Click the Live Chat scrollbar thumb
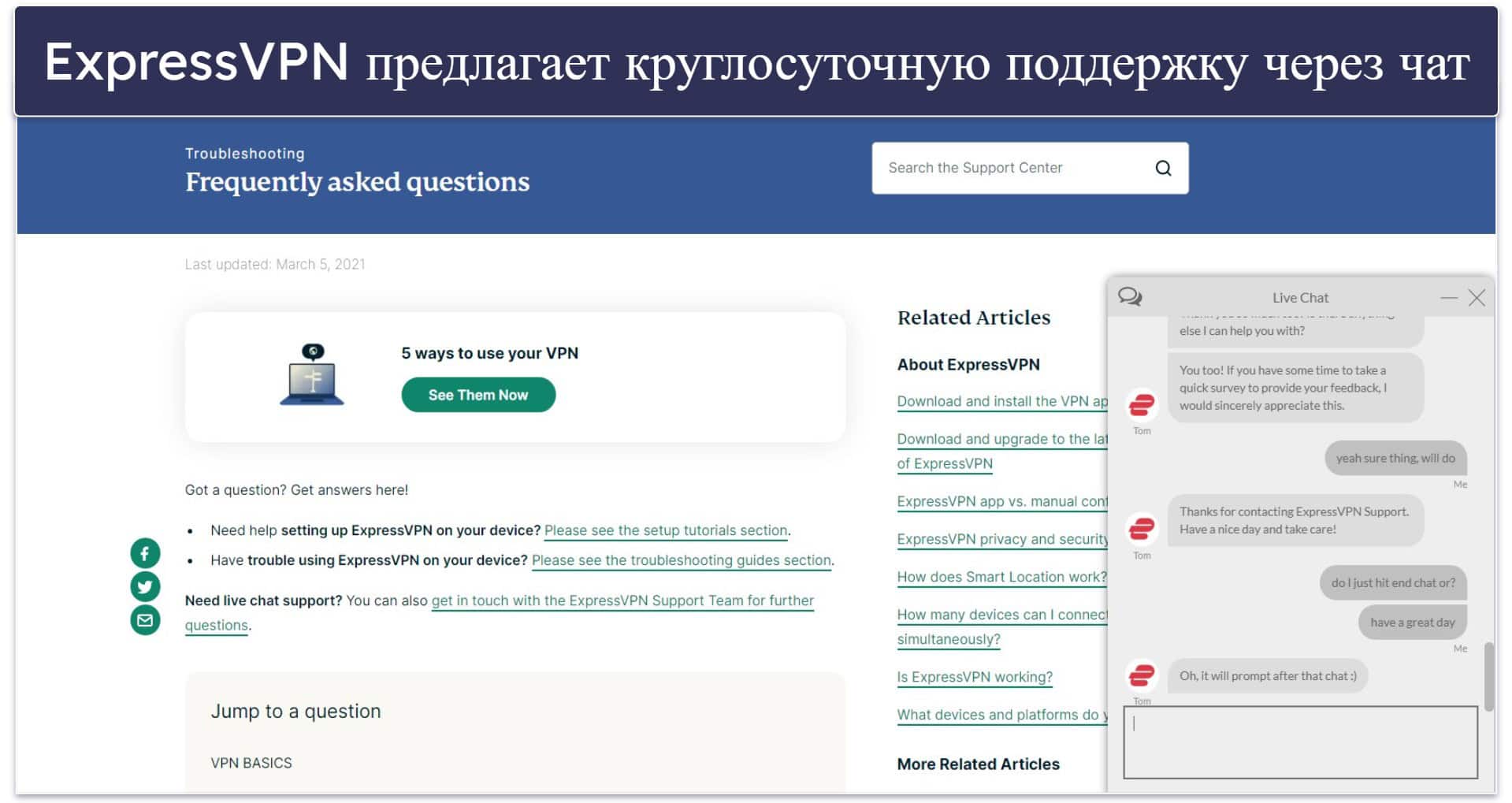The height and width of the screenshot is (803, 1512). tap(1488, 676)
